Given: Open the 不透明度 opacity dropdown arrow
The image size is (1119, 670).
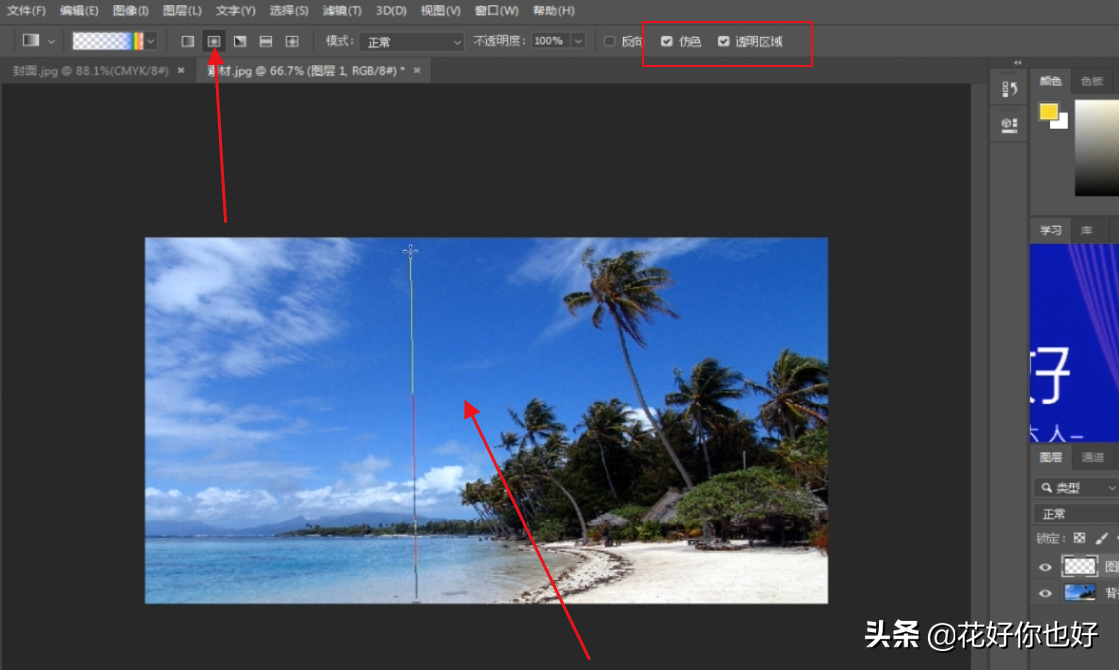Looking at the screenshot, I should pos(579,41).
